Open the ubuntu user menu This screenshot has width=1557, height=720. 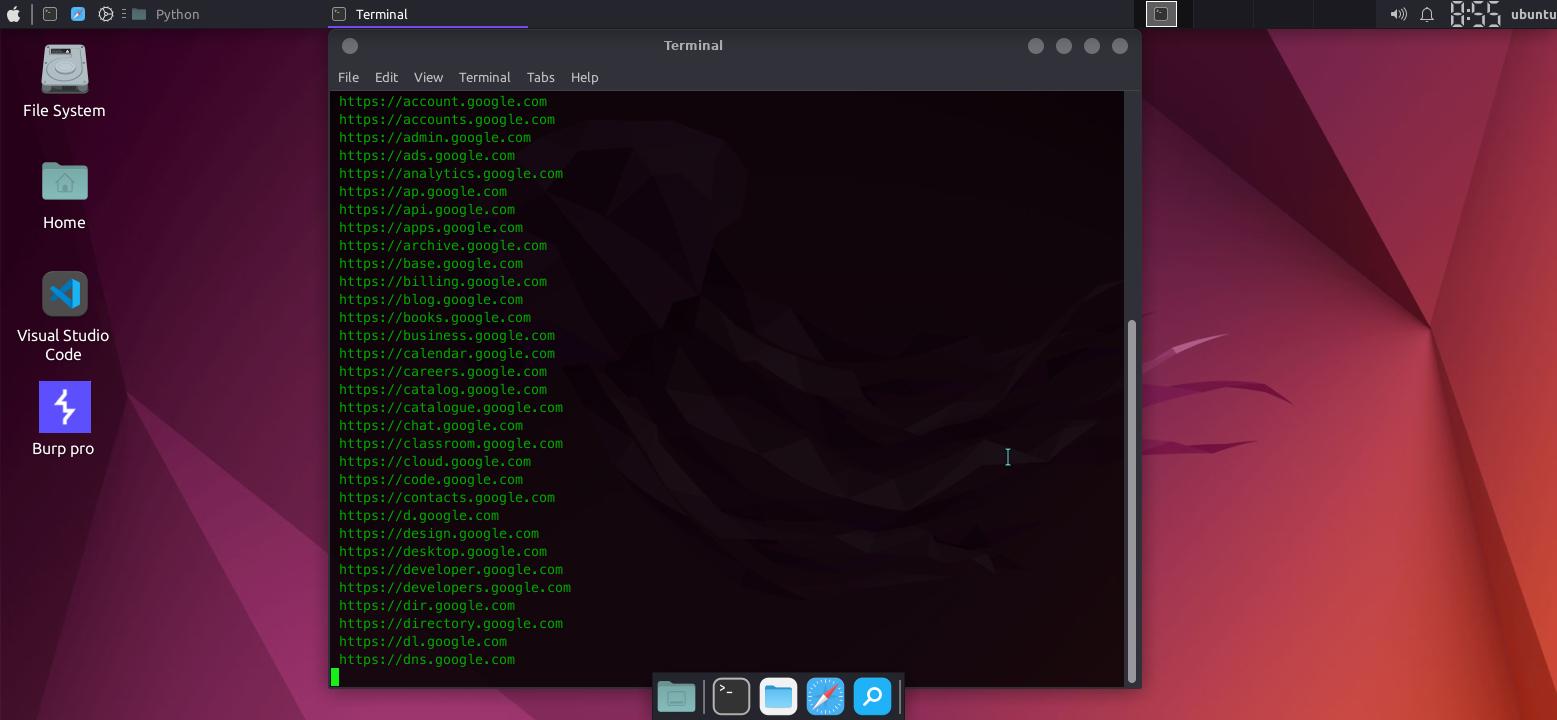point(1533,14)
